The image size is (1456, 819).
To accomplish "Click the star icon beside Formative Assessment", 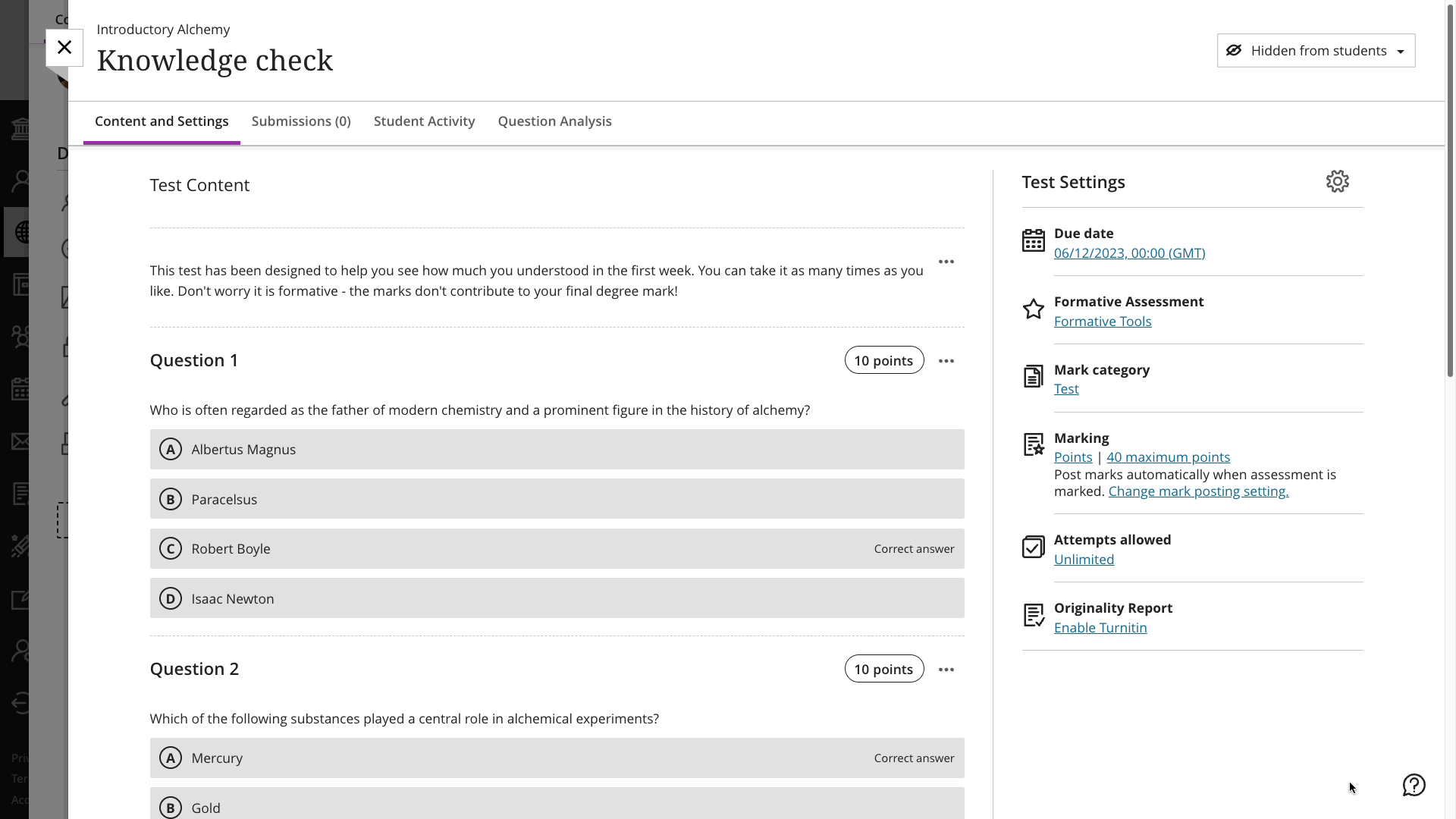I will pos(1033,309).
